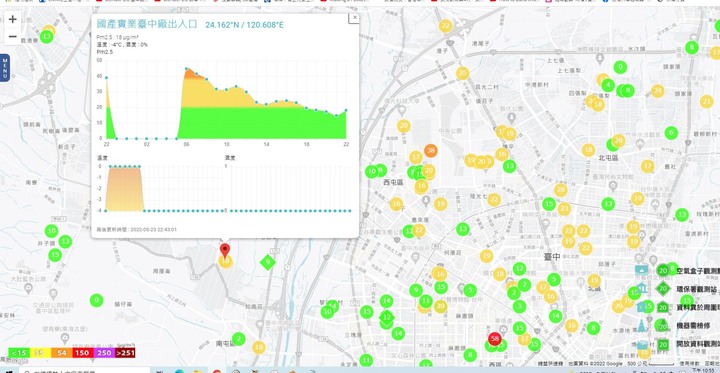Select green marker 13 near 蔗港寮

[x=46, y=36]
